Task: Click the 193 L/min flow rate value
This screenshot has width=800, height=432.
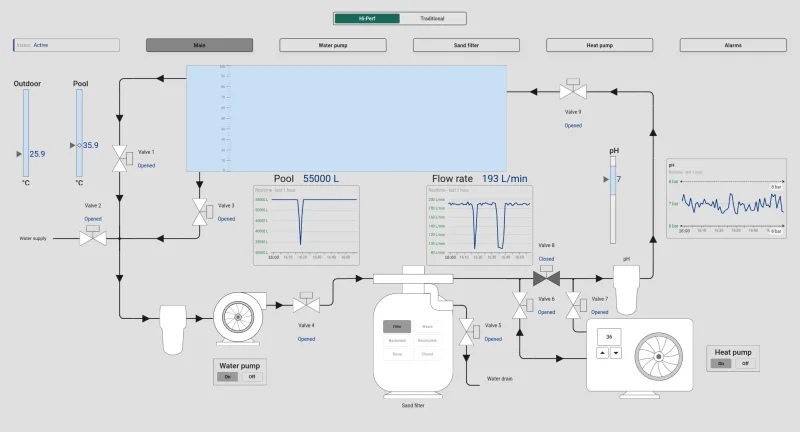Action: click(505, 179)
